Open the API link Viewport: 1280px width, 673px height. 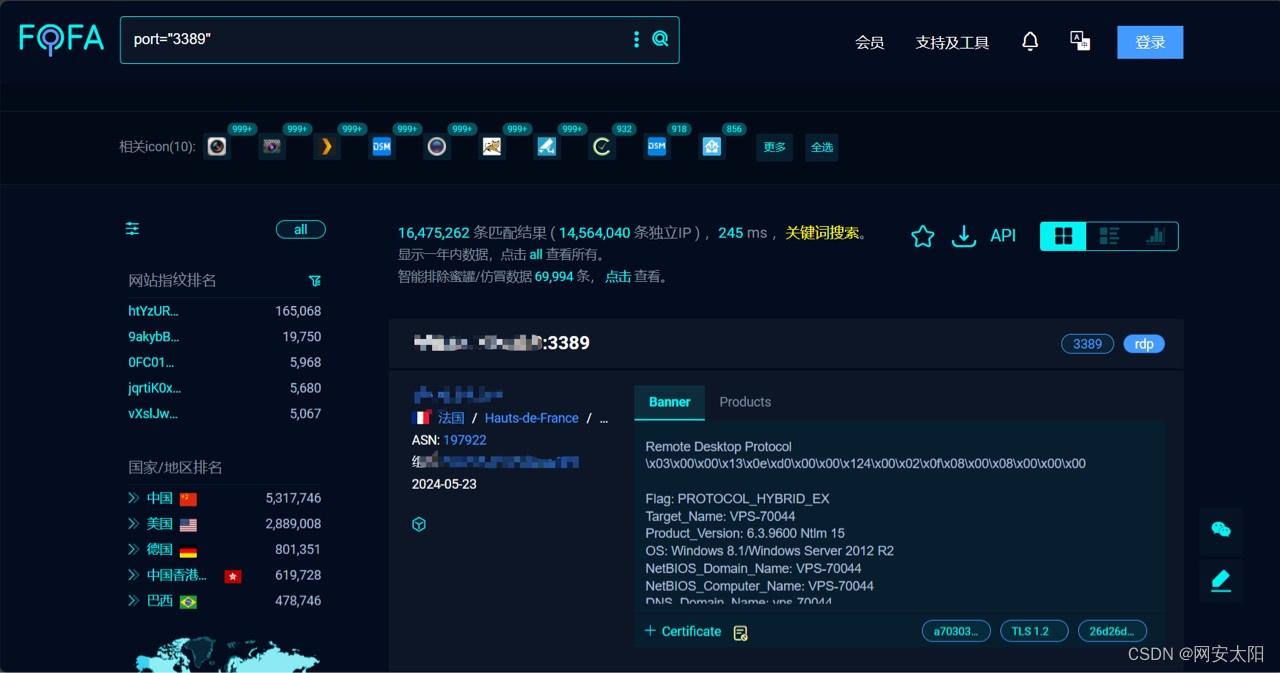pos(1003,236)
